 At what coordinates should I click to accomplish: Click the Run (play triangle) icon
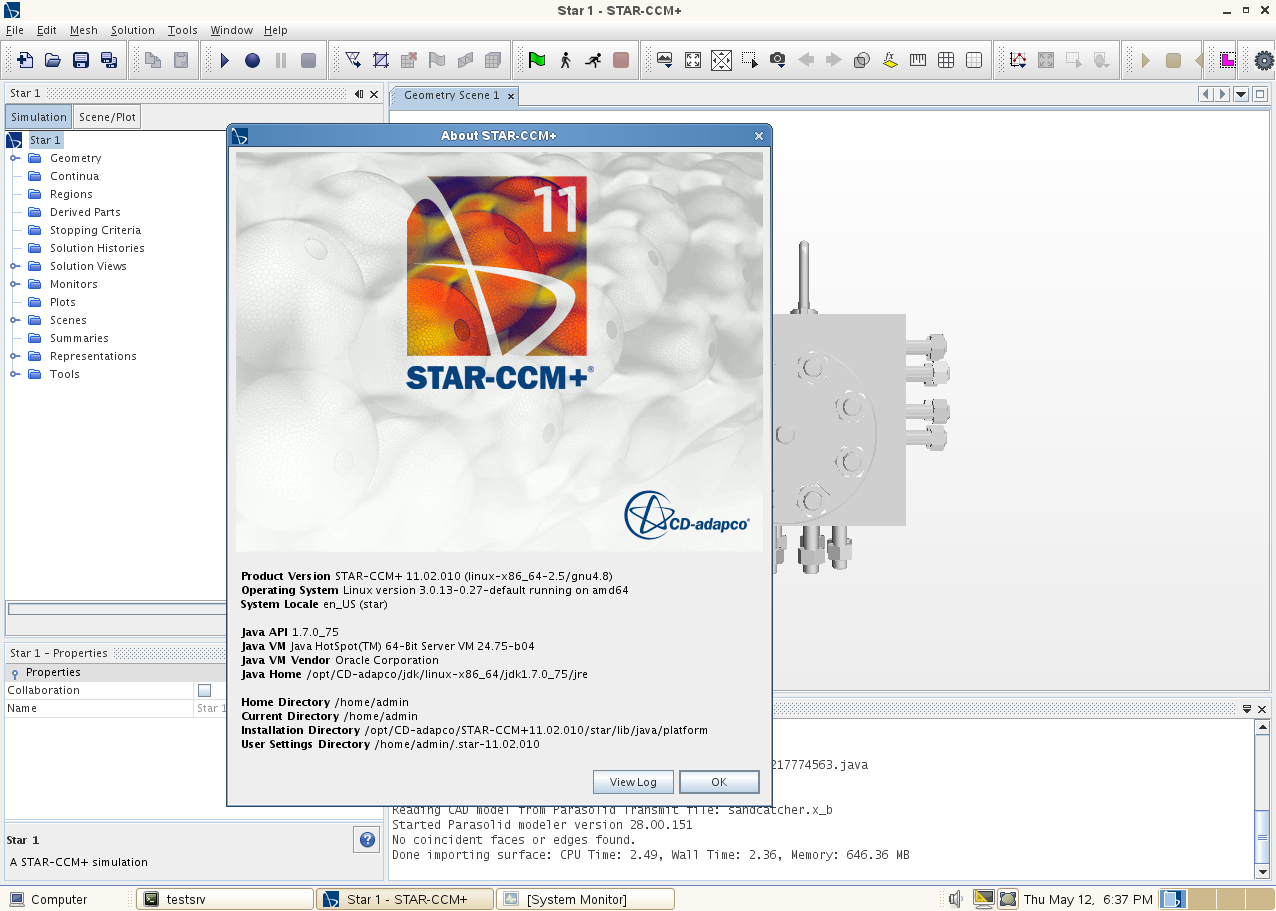(225, 60)
